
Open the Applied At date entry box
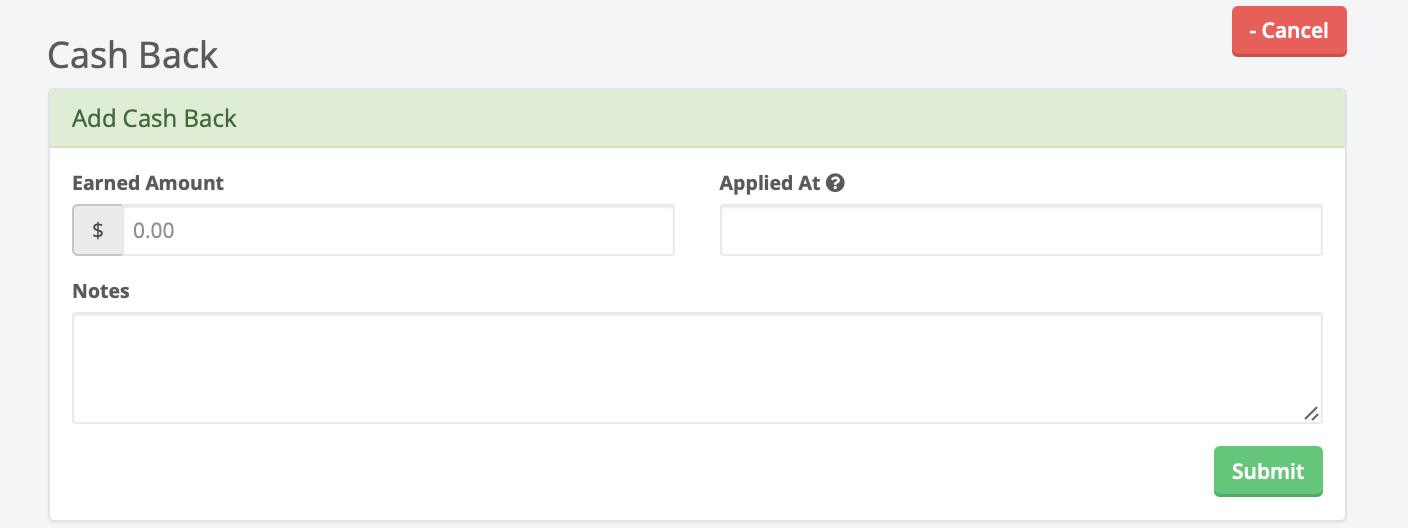click(x=1021, y=230)
